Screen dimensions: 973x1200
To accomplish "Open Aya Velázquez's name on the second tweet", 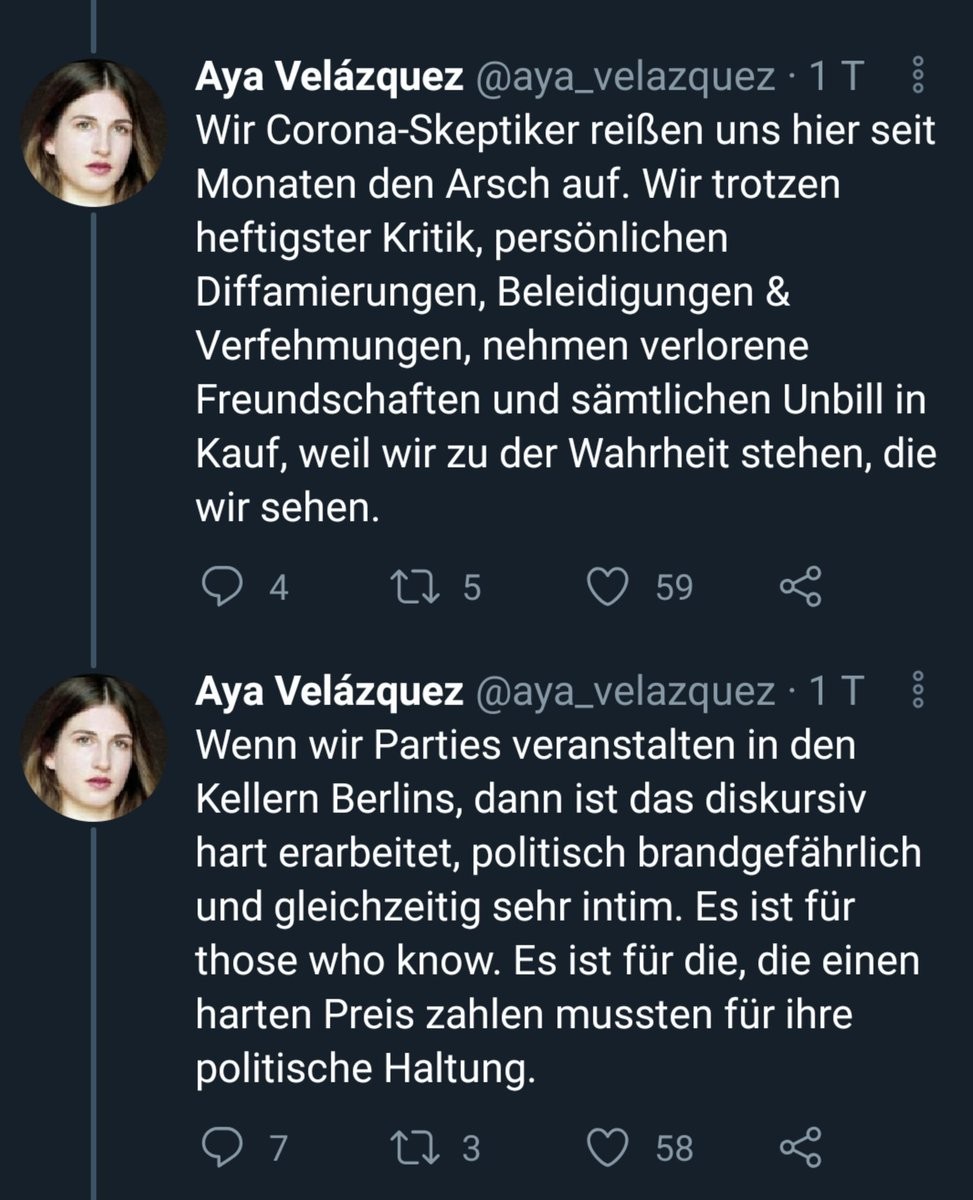I will (329, 691).
